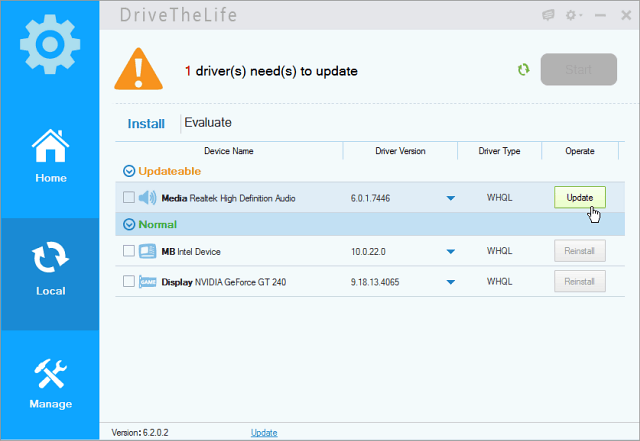640x441 pixels.
Task: Update the Realtek audio driver
Action: tap(580, 198)
